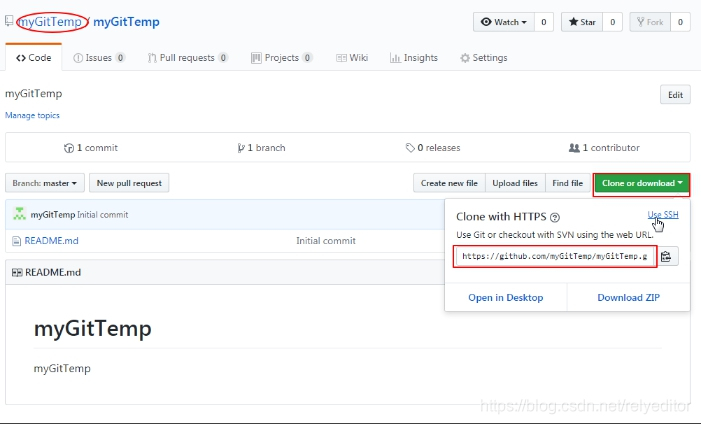Click the New pull request button

point(129,183)
